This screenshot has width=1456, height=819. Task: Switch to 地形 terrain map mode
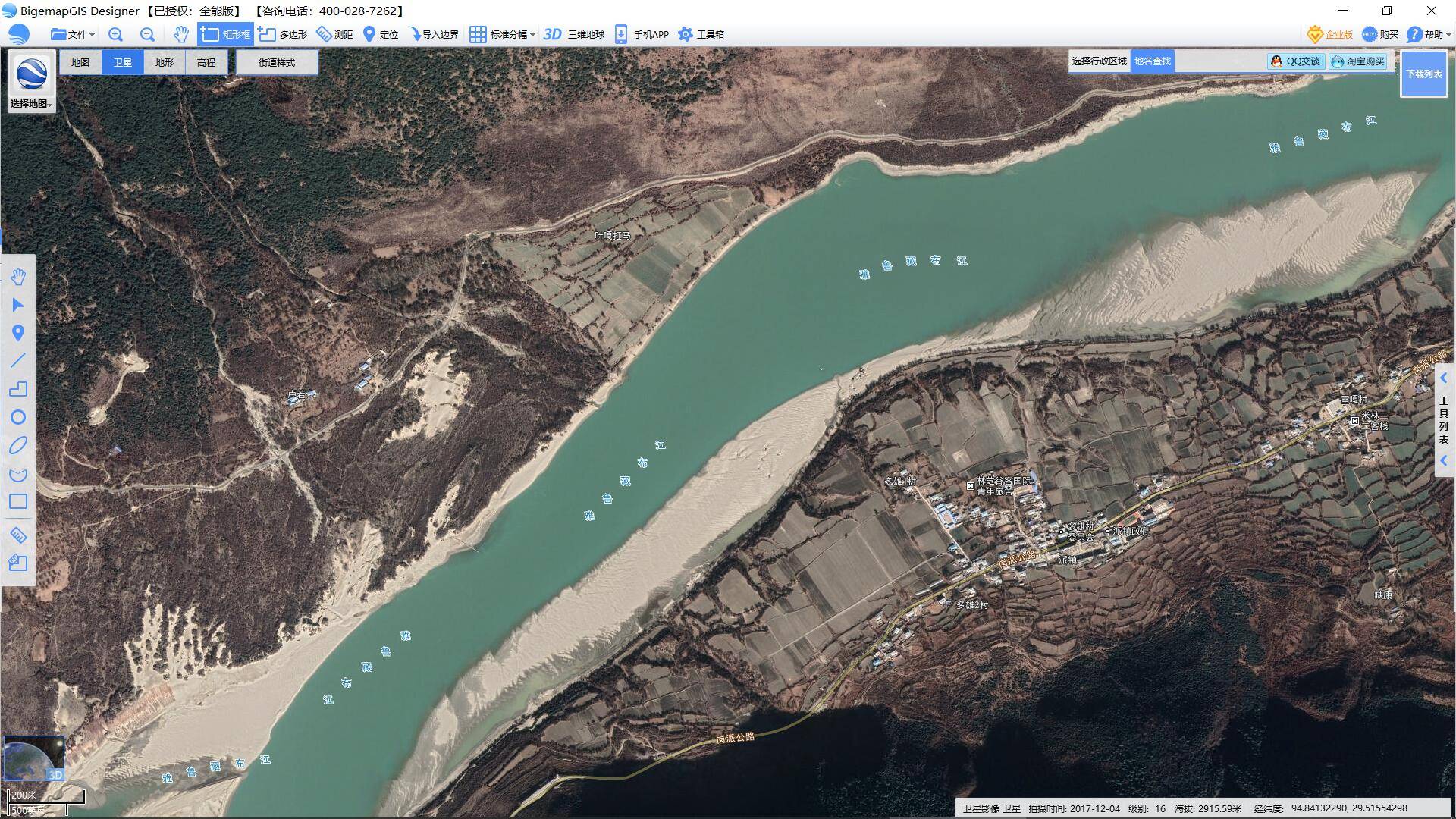164,62
